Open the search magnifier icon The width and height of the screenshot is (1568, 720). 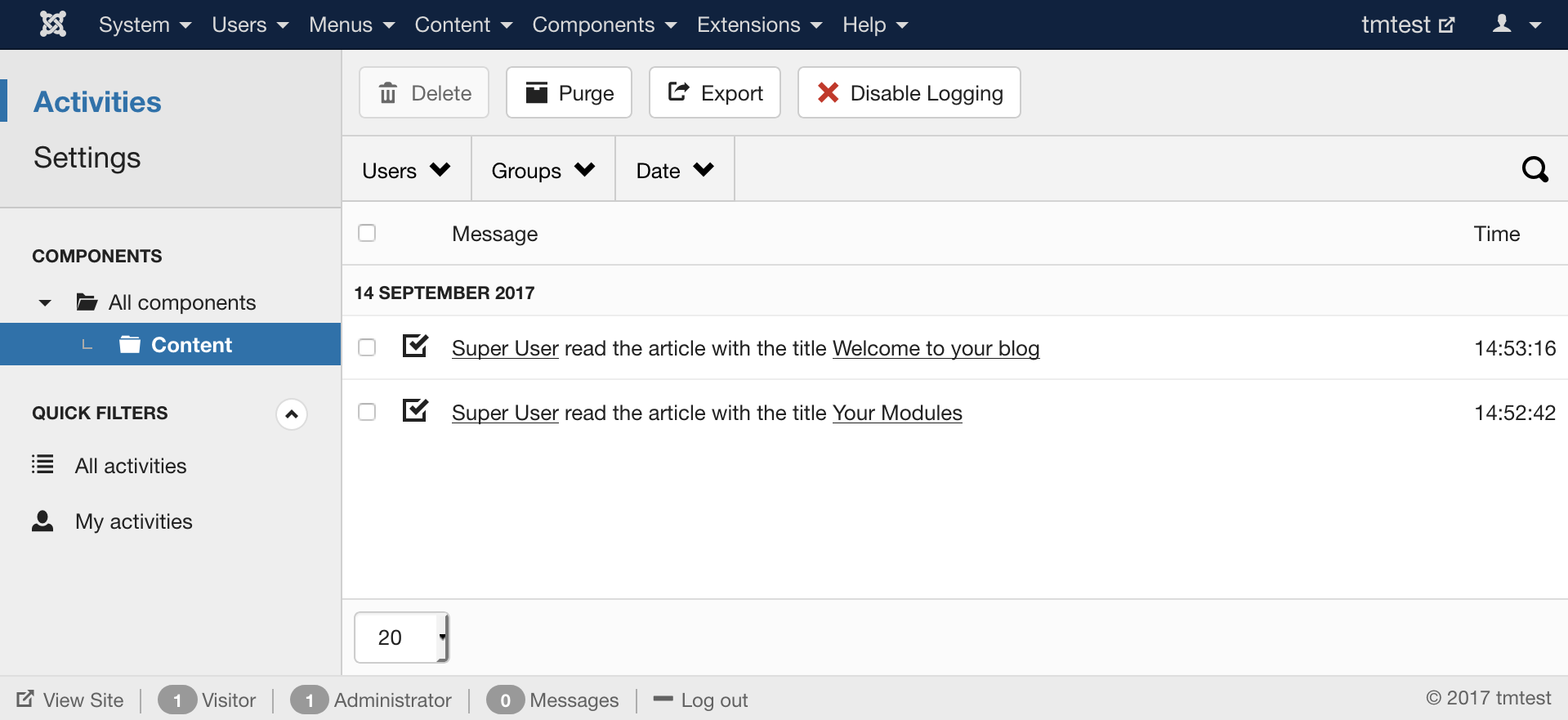pos(1534,169)
